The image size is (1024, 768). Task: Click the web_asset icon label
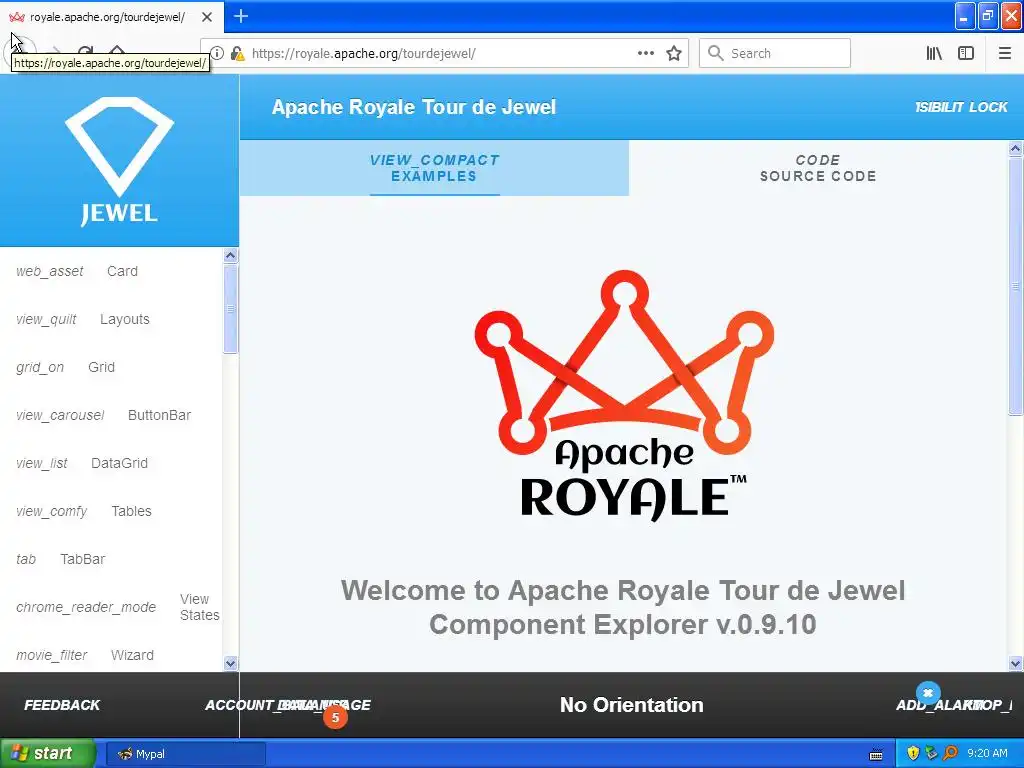pos(50,271)
